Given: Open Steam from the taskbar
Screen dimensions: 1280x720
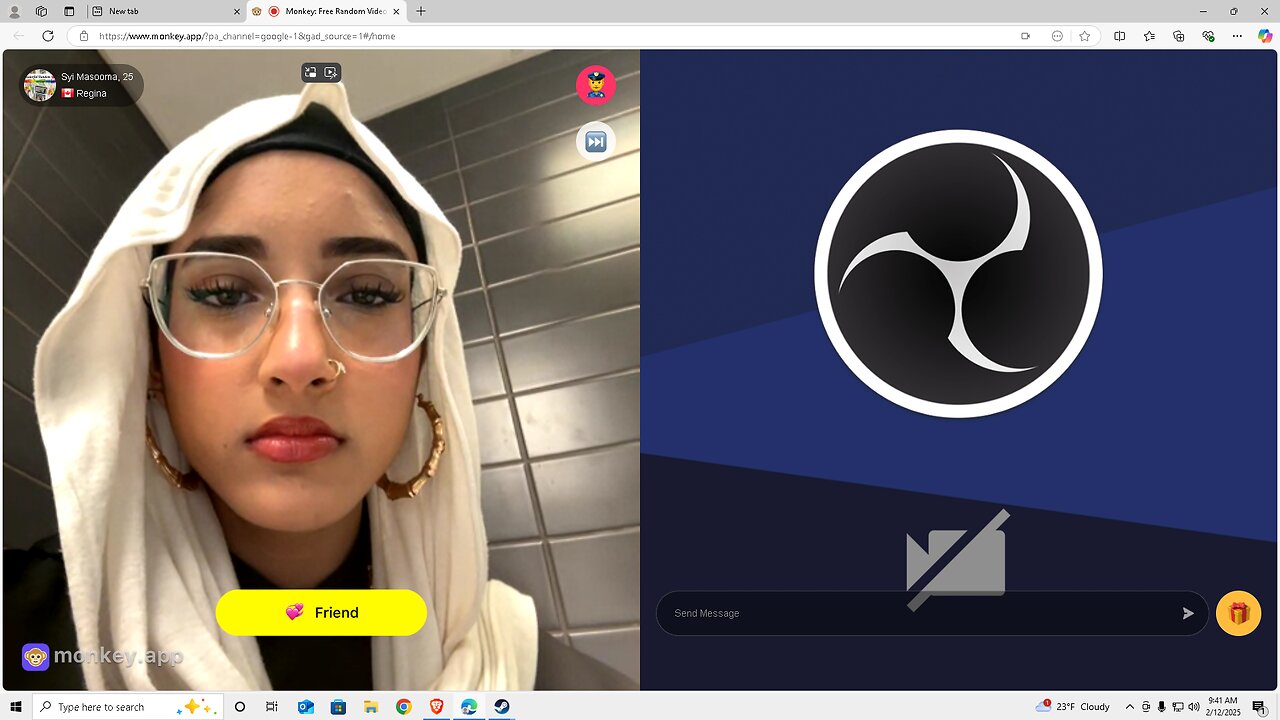Looking at the screenshot, I should pyautogui.click(x=502, y=707).
